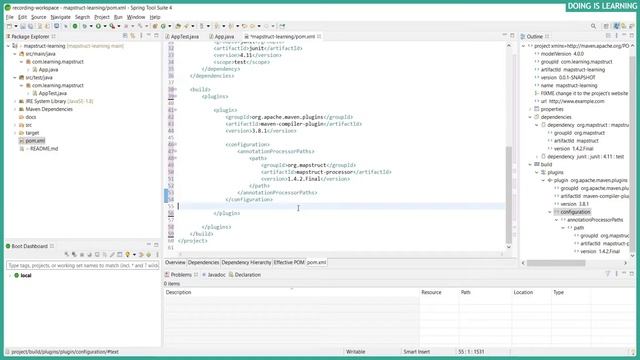Click the Location column header
The height and width of the screenshot is (360, 640).
point(531,292)
